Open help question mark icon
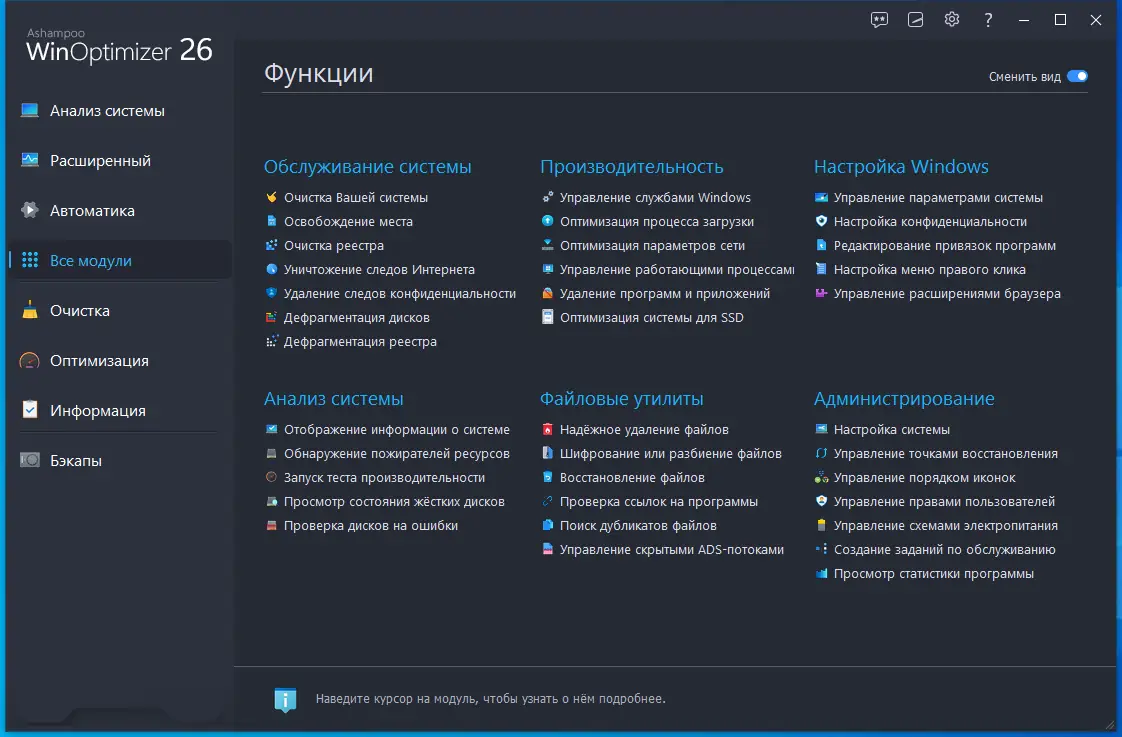This screenshot has width=1122, height=737. pos(988,20)
